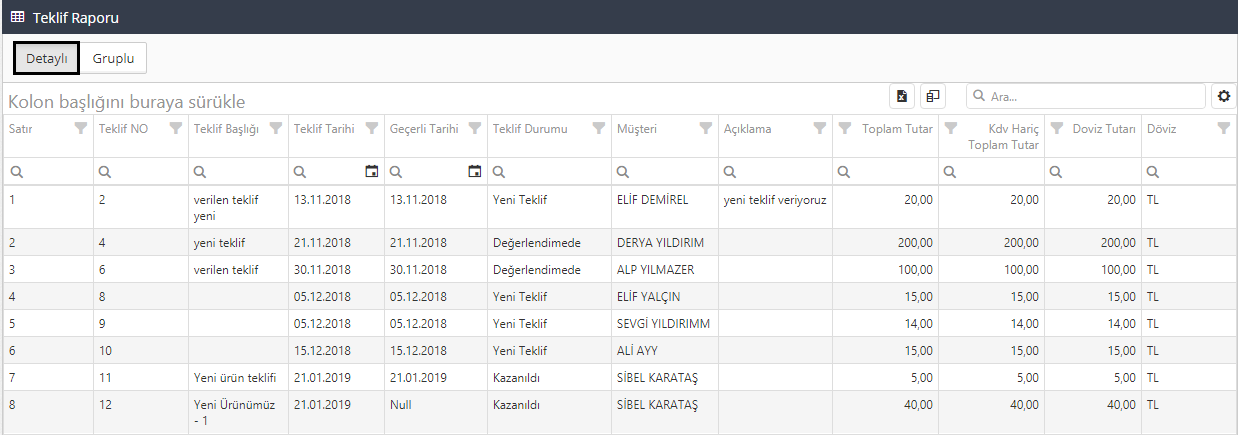
Task: Sort by the Açıklama column header
Action: pyautogui.click(x=748, y=129)
